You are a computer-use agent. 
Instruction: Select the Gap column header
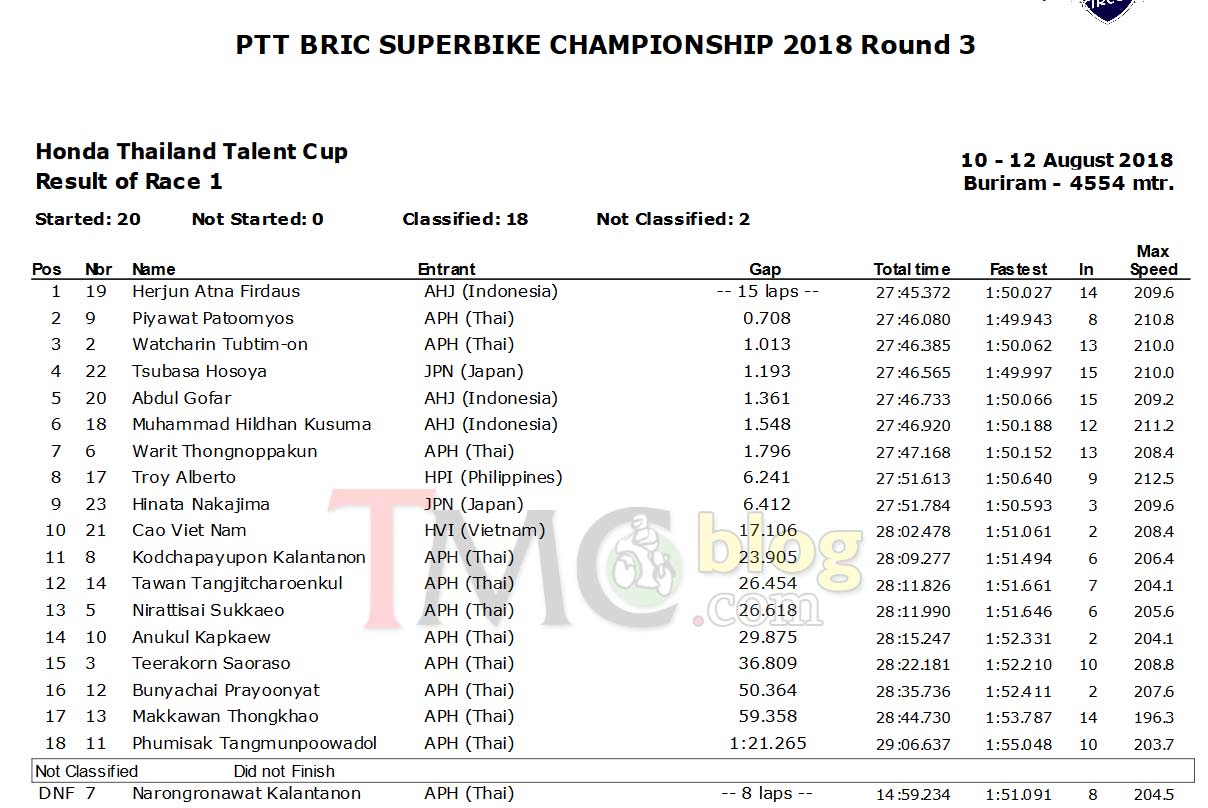(765, 269)
